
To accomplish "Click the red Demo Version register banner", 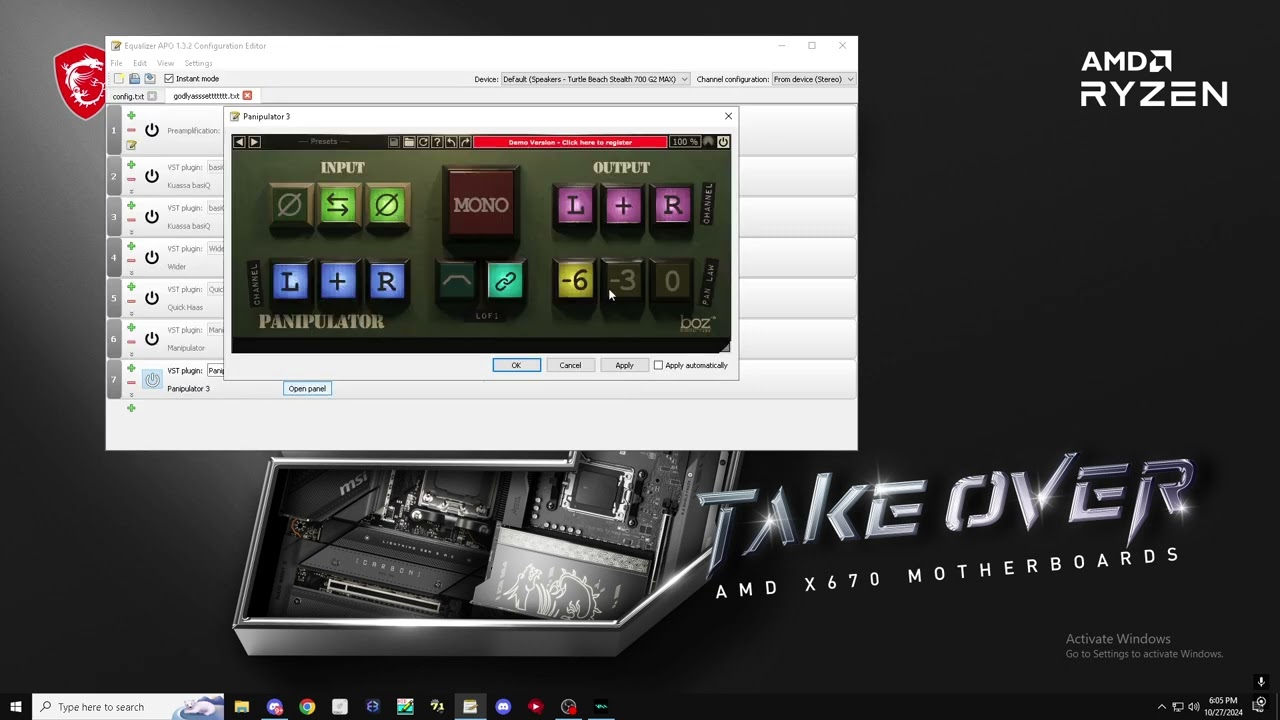I will 570,142.
